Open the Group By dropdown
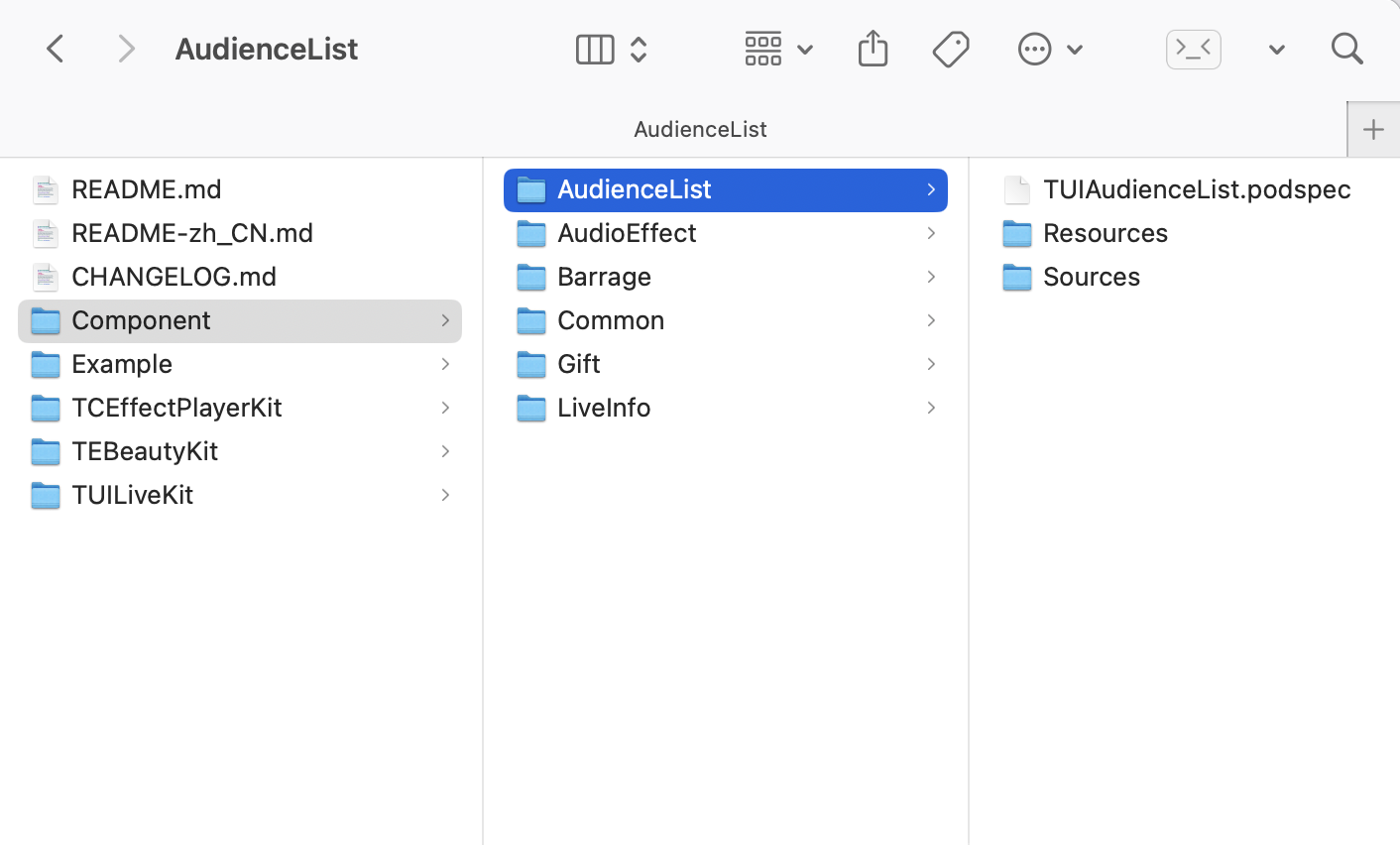The image size is (1400, 845). (778, 49)
